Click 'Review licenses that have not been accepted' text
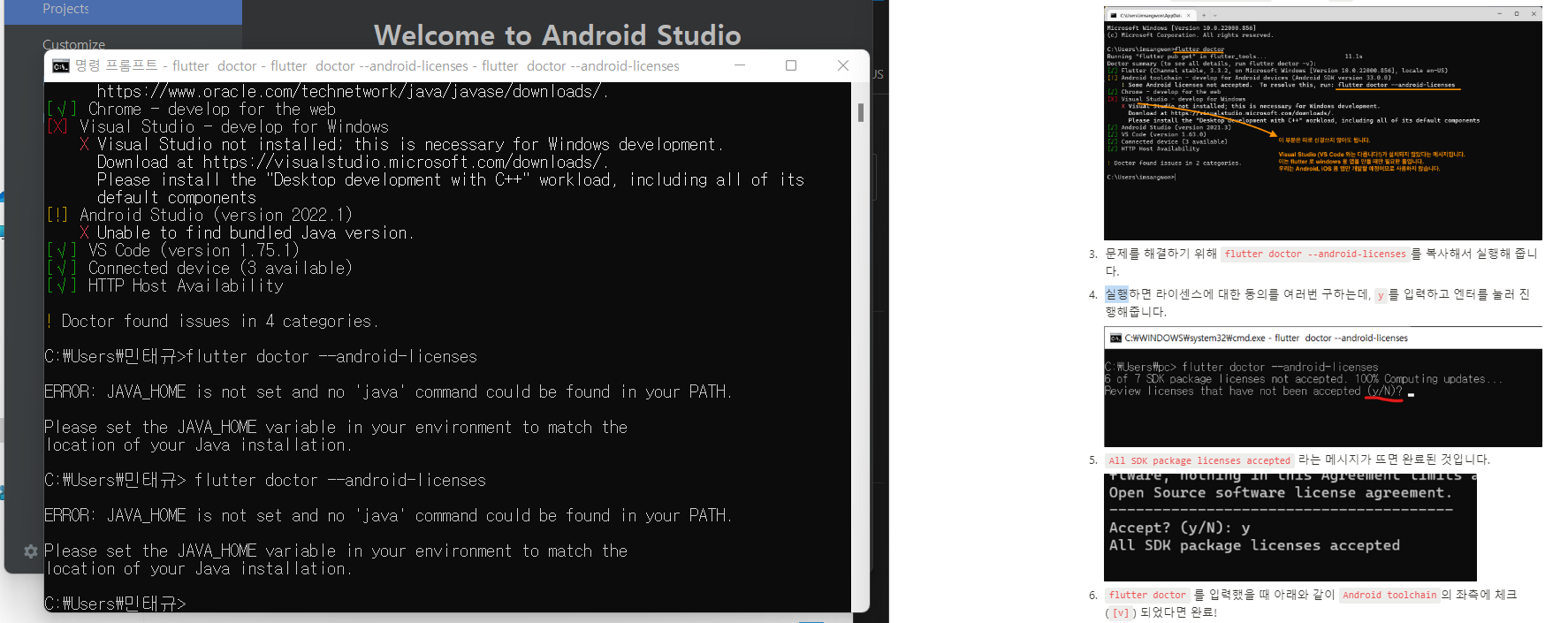This screenshot has height=623, width=1568. (1232, 391)
